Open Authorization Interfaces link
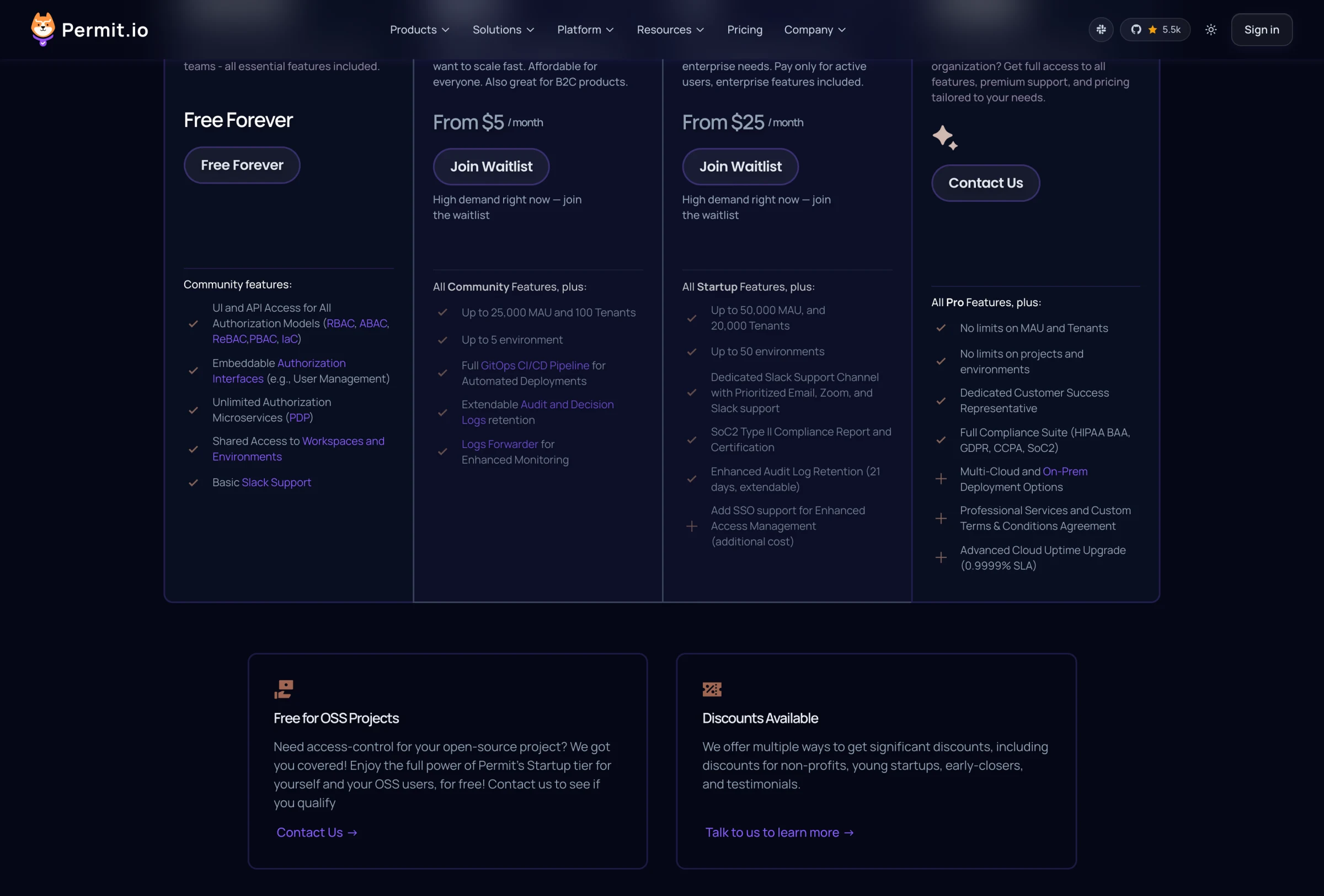The width and height of the screenshot is (1324, 896). click(x=279, y=371)
